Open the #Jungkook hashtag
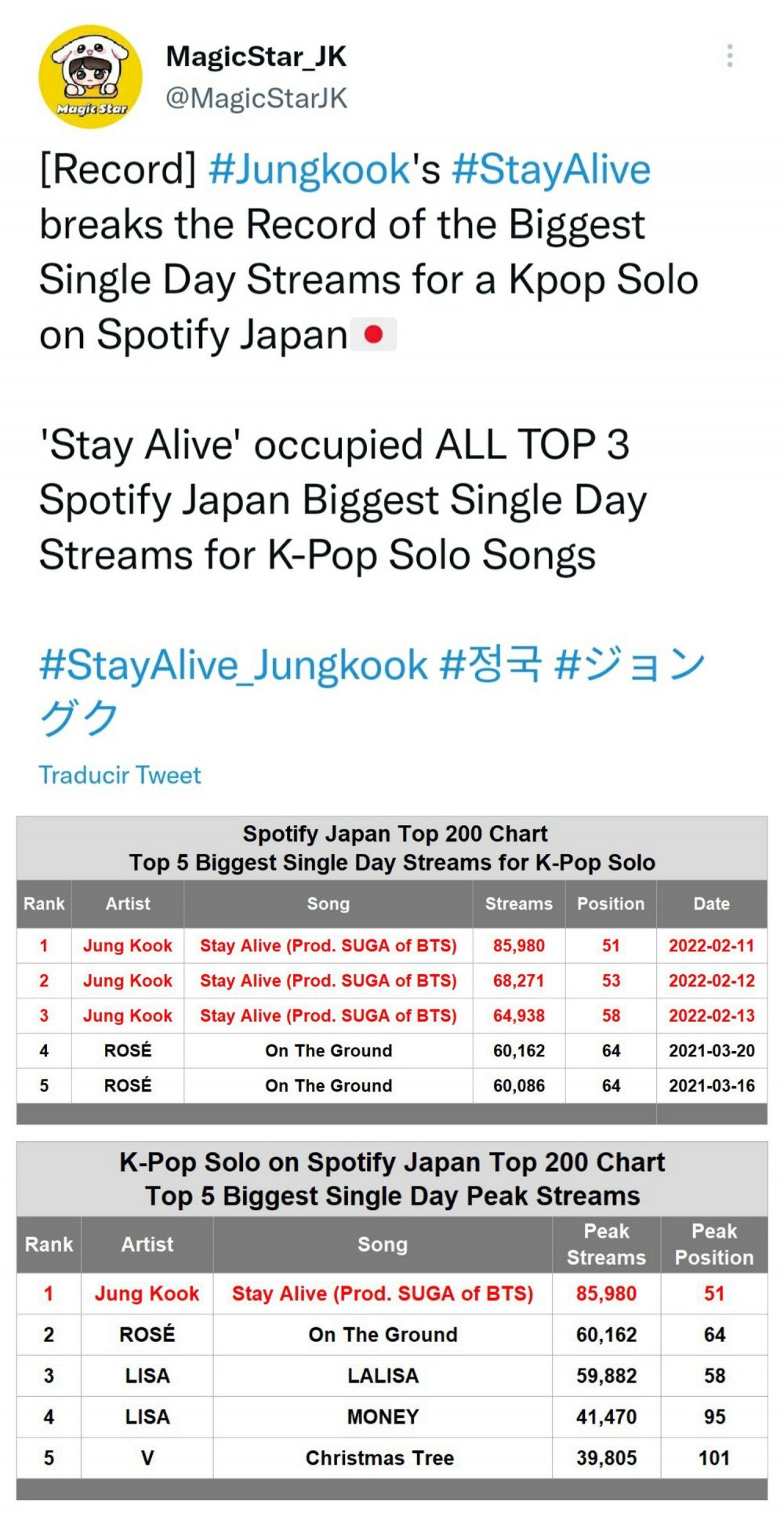 (309, 170)
